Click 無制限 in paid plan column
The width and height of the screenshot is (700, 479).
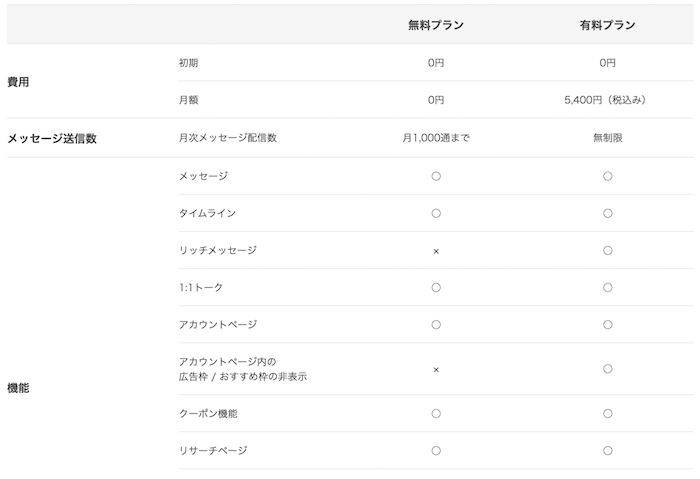click(x=607, y=137)
